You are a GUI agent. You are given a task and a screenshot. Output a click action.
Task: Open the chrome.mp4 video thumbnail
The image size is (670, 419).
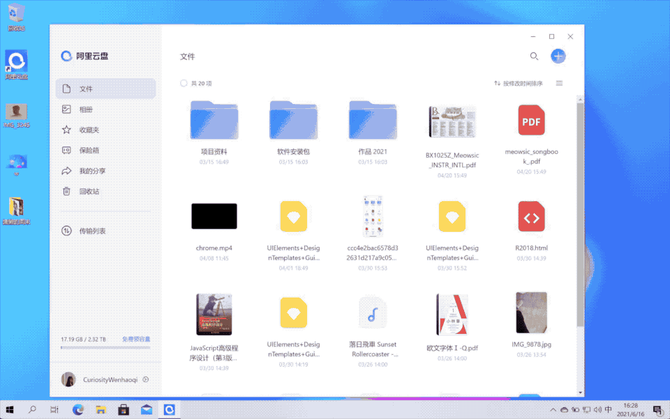(214, 216)
